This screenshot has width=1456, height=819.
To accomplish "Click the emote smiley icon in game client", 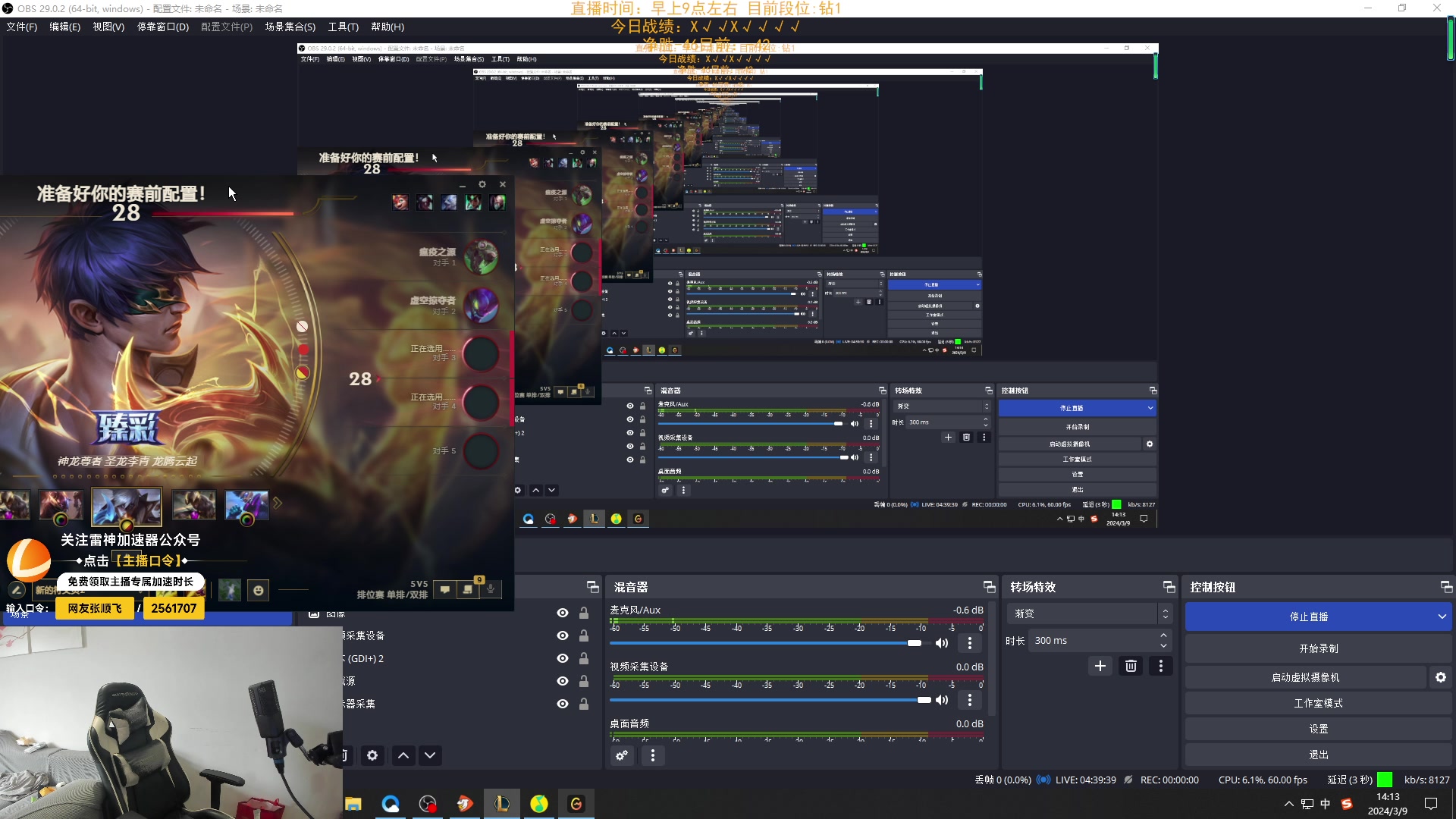I will click(259, 590).
